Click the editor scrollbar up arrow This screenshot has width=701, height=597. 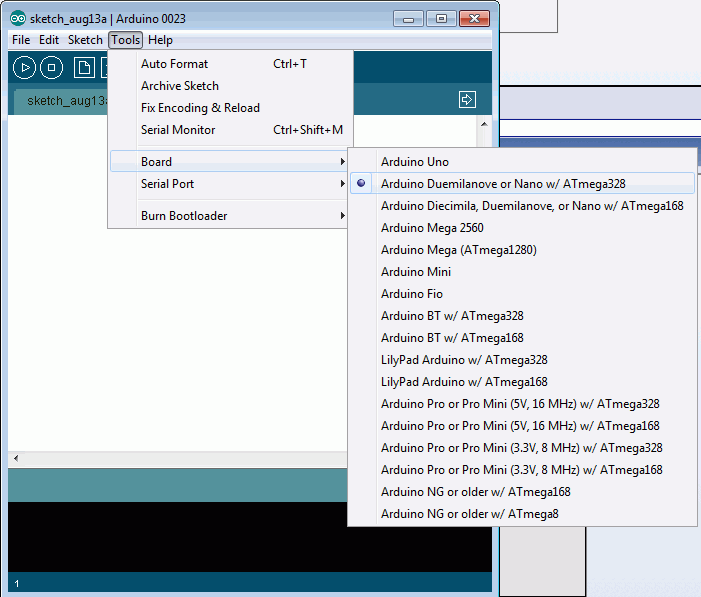(484, 125)
